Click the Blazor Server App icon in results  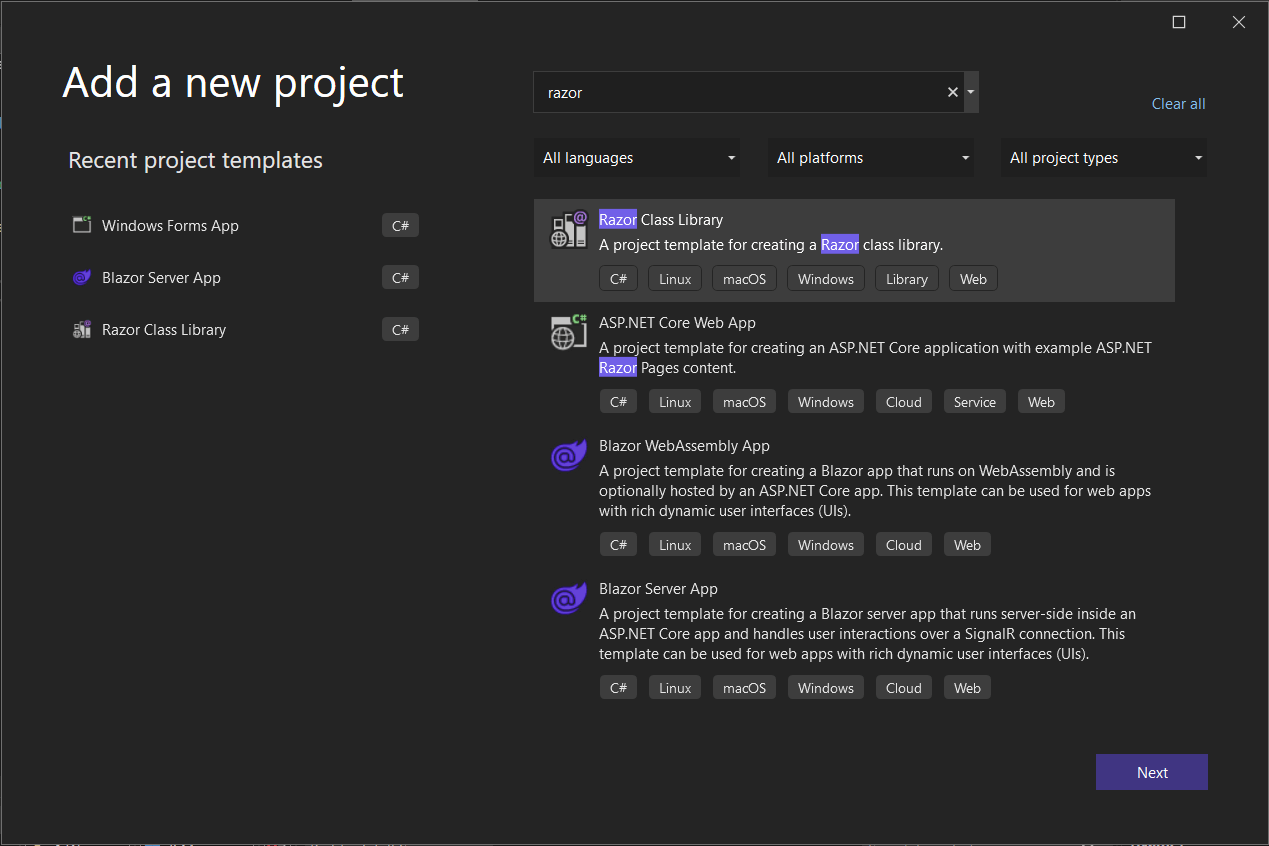568,598
